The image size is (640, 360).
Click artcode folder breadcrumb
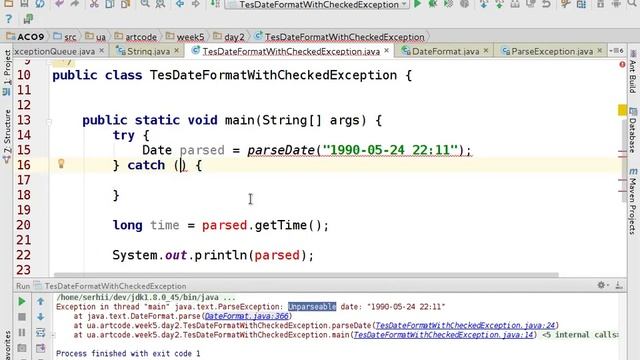(136, 37)
